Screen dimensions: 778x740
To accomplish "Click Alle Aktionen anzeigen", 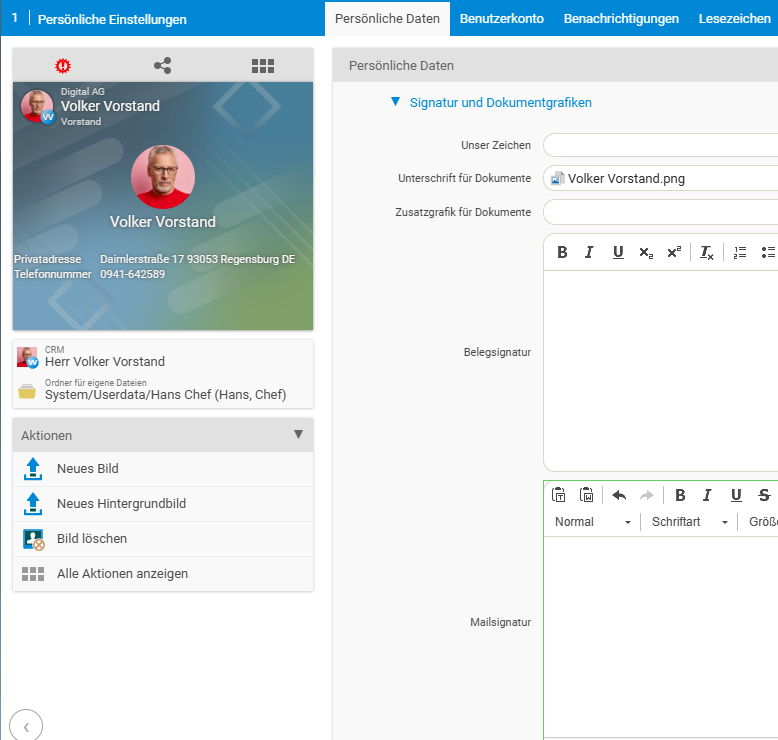I will click(163, 574).
